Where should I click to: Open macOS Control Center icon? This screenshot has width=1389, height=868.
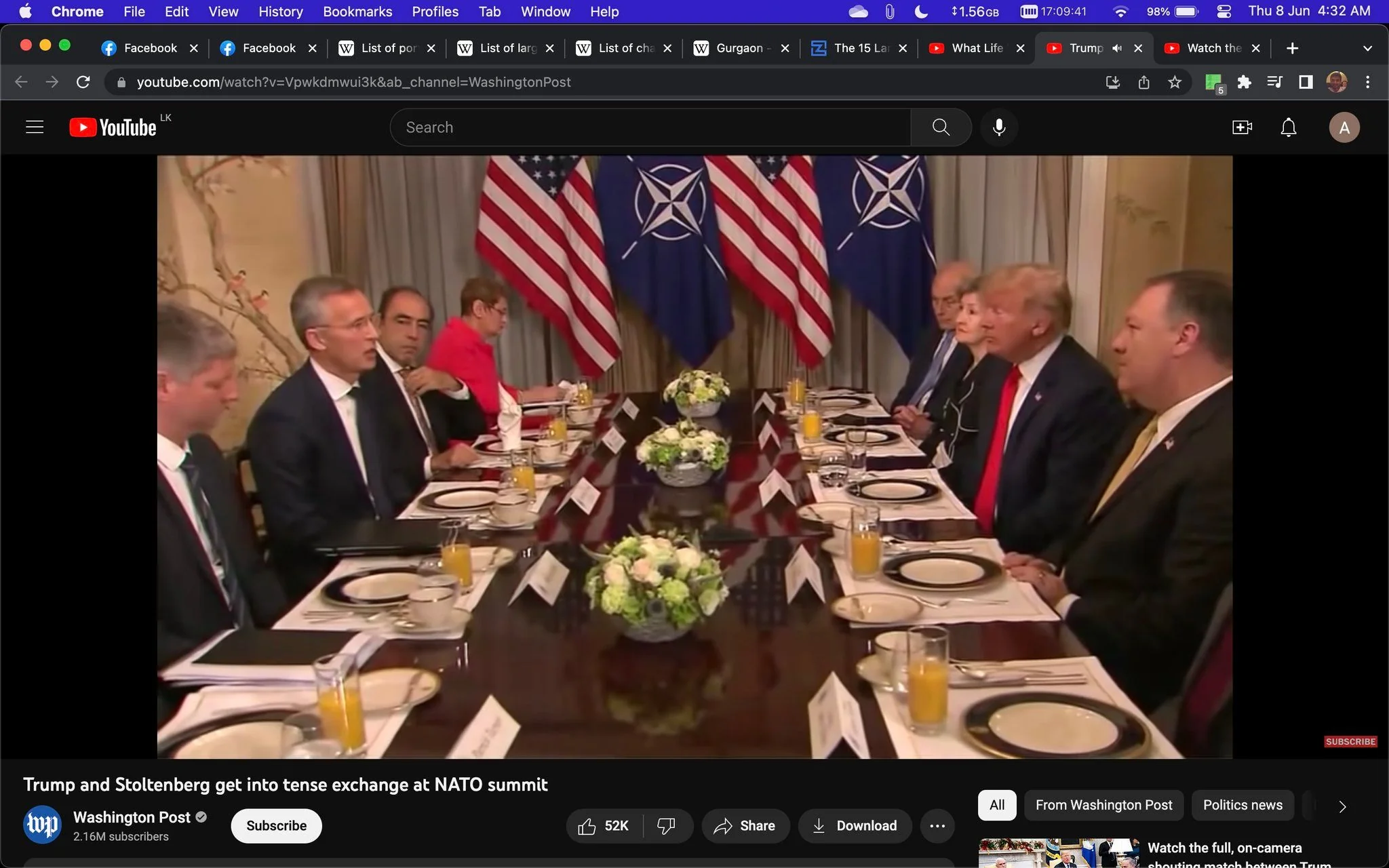1224,12
